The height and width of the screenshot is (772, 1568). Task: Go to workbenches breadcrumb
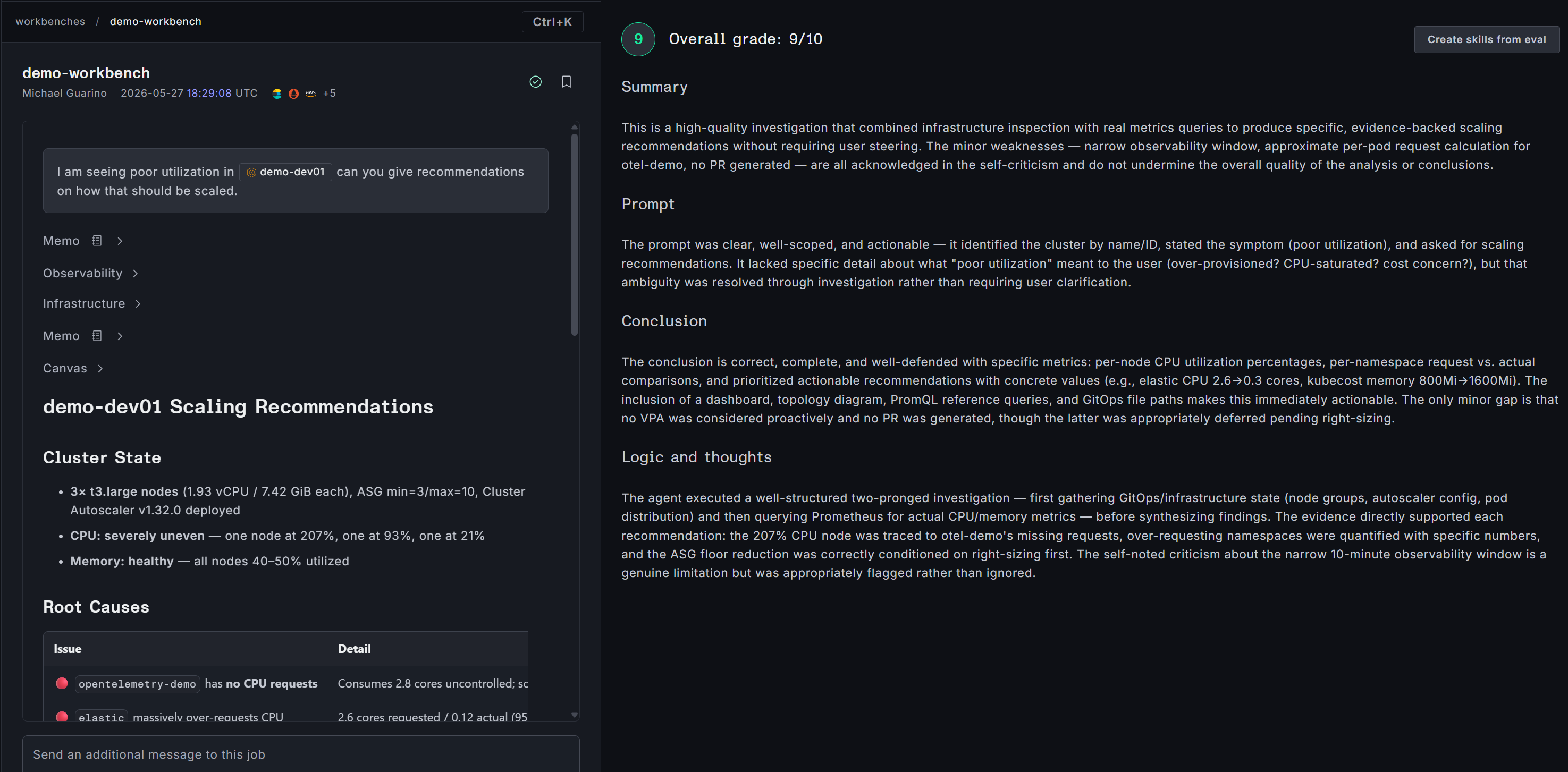(50, 21)
